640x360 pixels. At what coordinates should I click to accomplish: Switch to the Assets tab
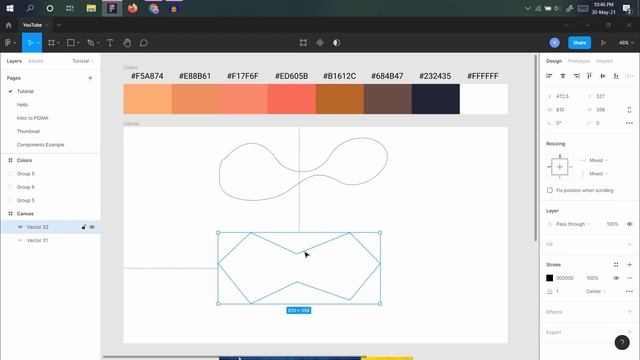[36, 61]
